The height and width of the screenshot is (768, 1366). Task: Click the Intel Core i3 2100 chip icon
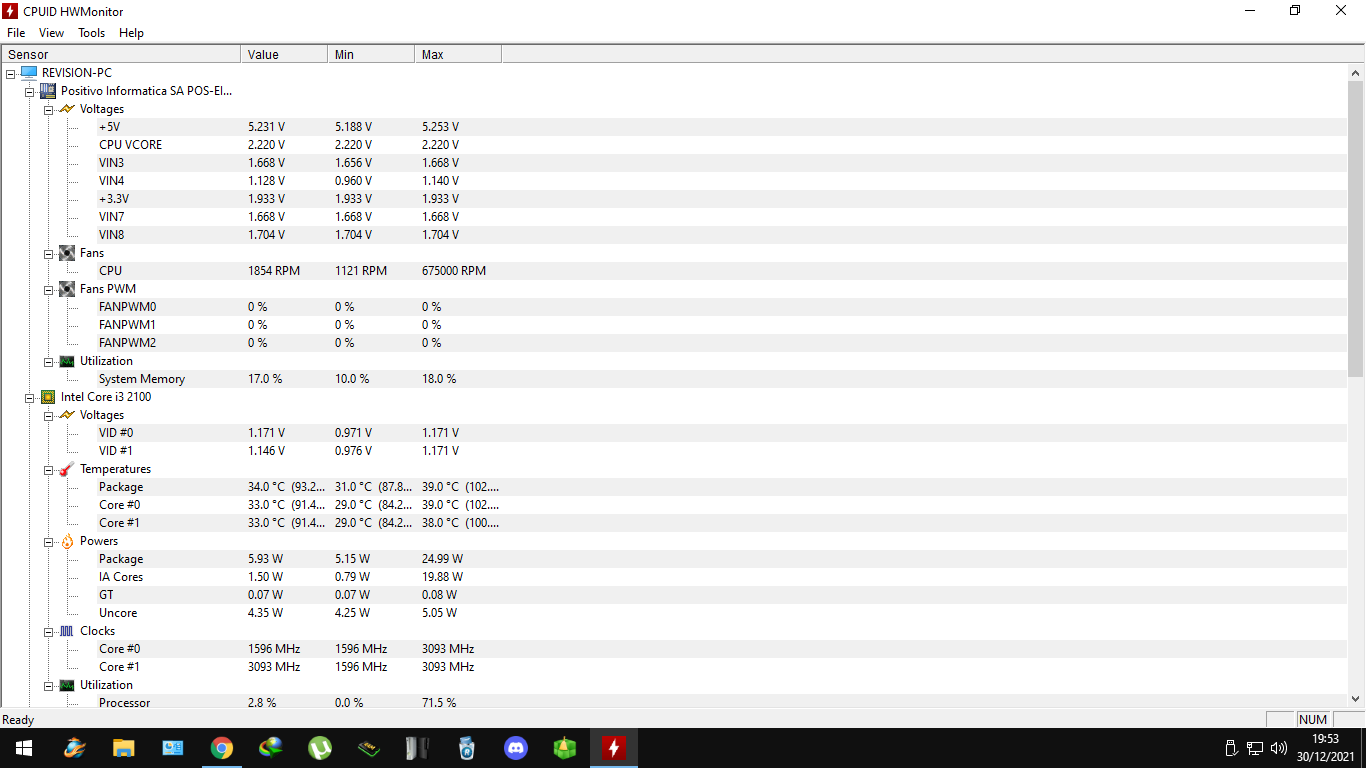[x=48, y=397]
